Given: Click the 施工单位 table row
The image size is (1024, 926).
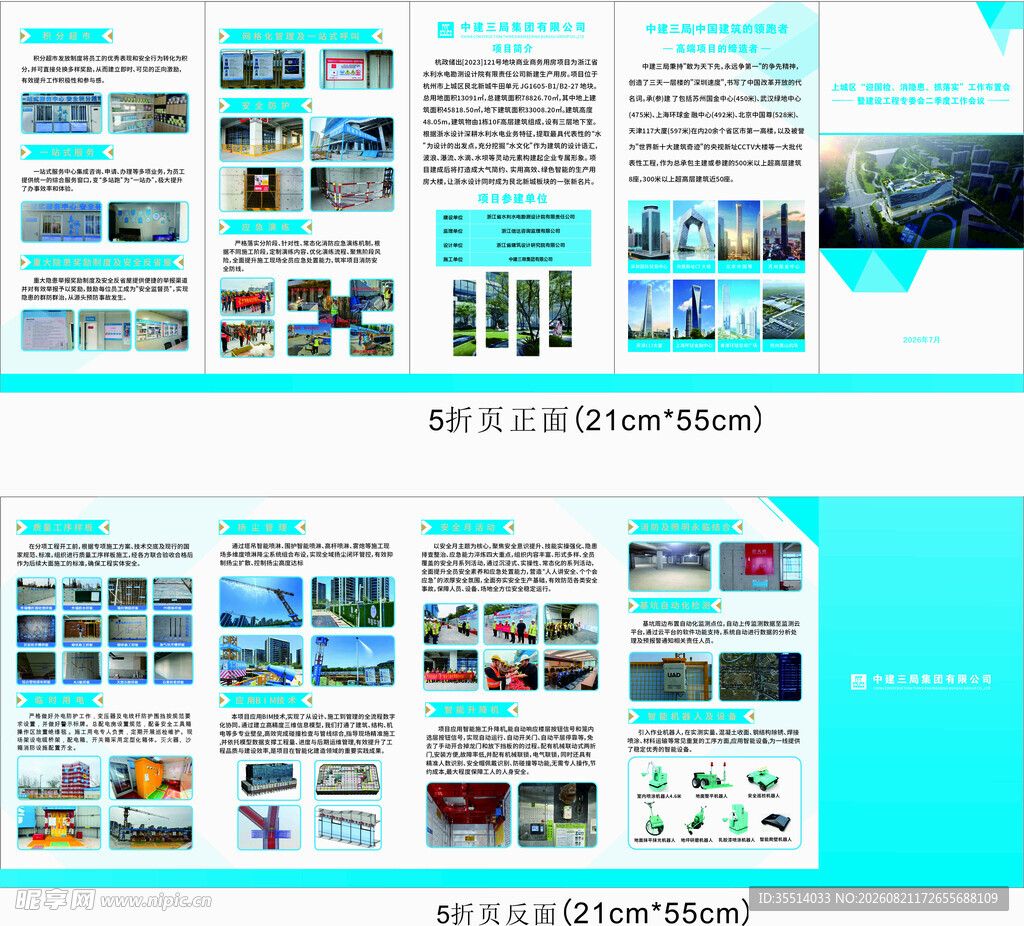Looking at the screenshot, I should coord(513,259).
